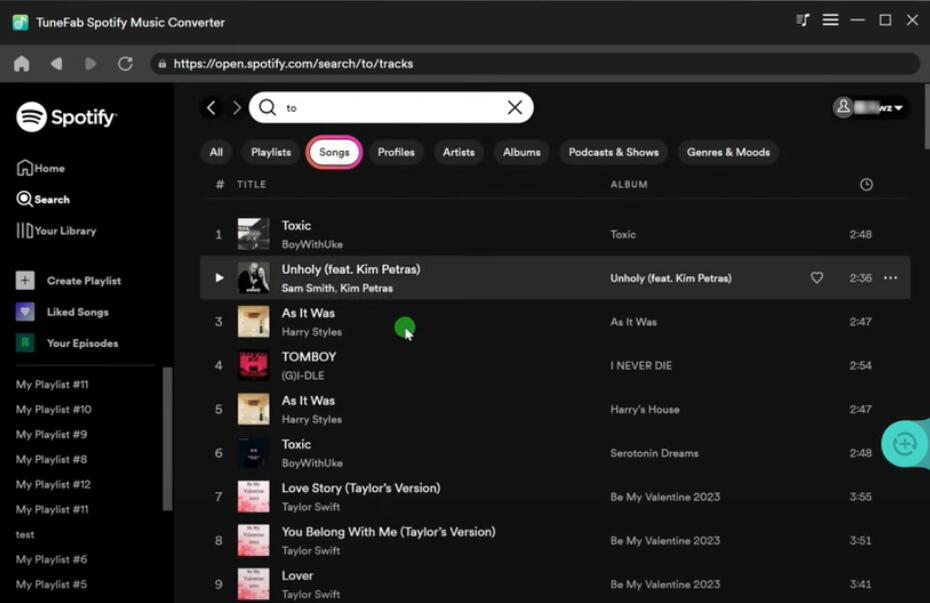Viewport: 930px width, 603px height.
Task: Select the TOMBOY song title
Action: coord(309,357)
